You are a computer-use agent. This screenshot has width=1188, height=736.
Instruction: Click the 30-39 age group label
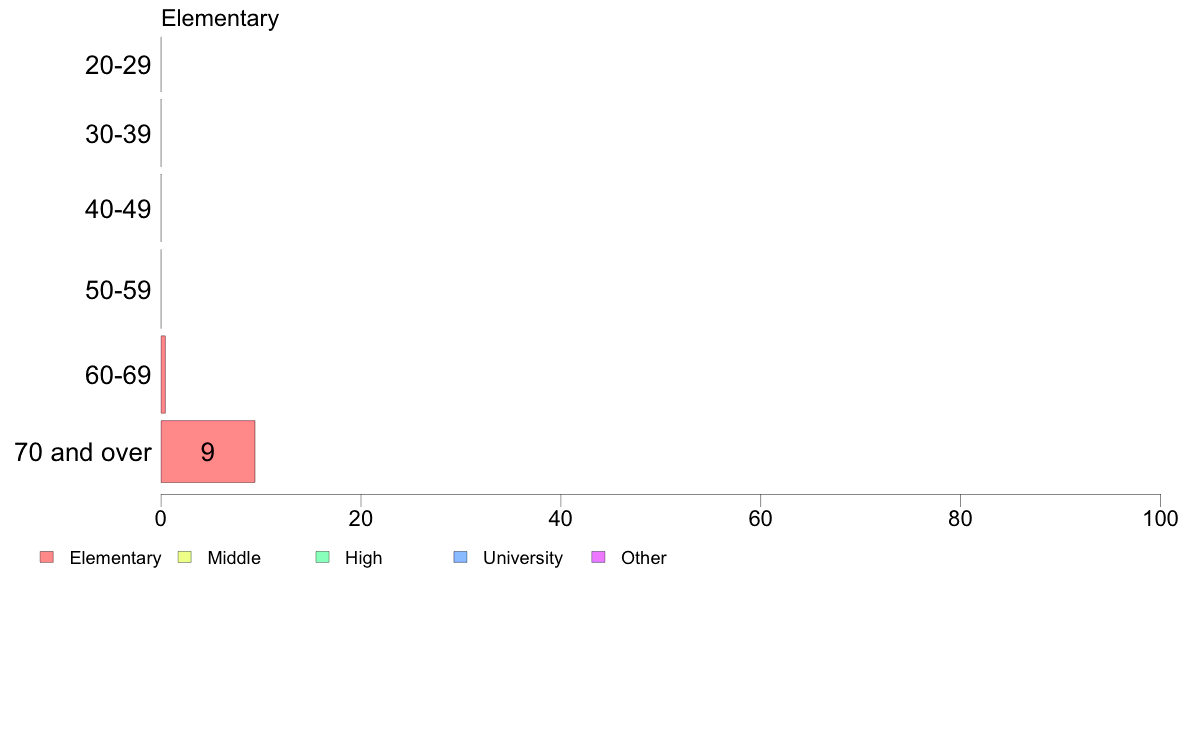point(118,134)
